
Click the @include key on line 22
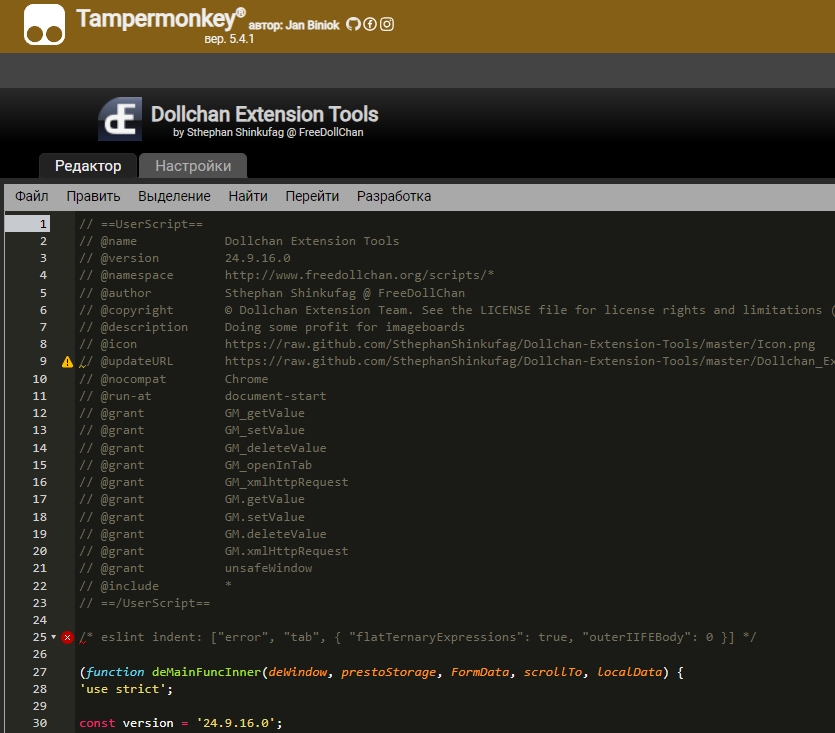tap(129, 586)
